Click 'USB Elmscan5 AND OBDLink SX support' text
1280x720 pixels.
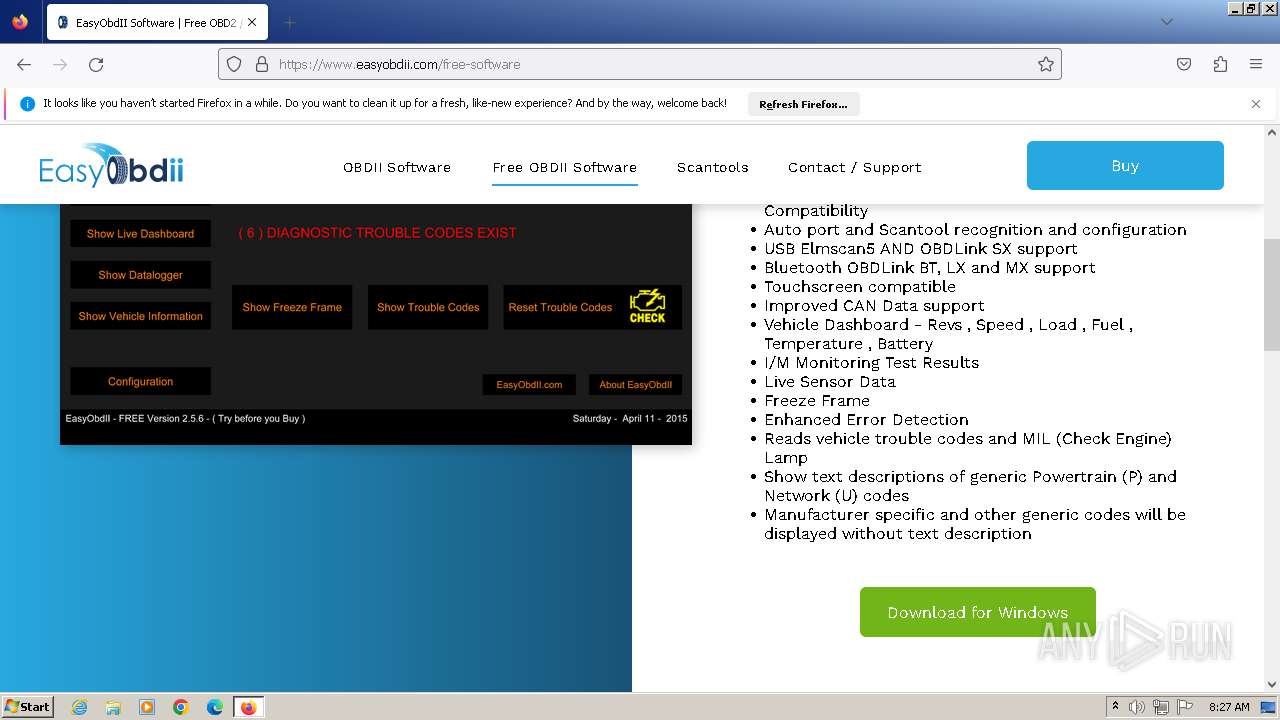pos(921,248)
